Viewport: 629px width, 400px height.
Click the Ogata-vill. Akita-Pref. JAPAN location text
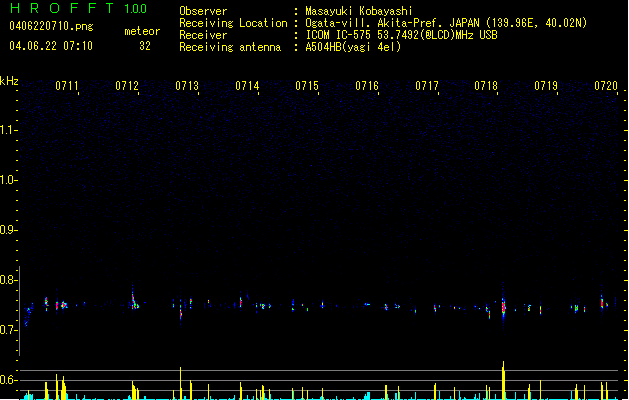(446, 23)
